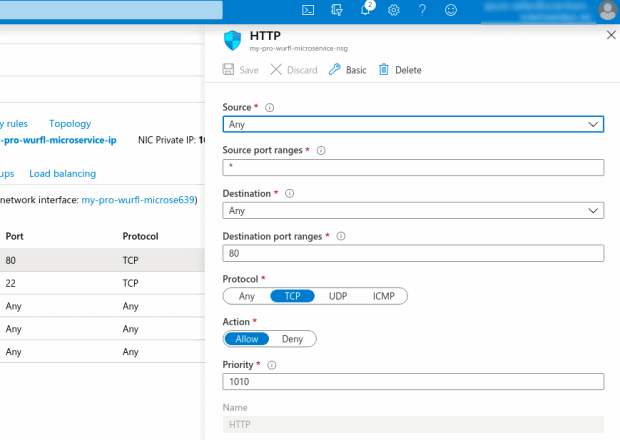Open the notifications bell
This screenshot has width=620, height=440.
(x=366, y=9)
